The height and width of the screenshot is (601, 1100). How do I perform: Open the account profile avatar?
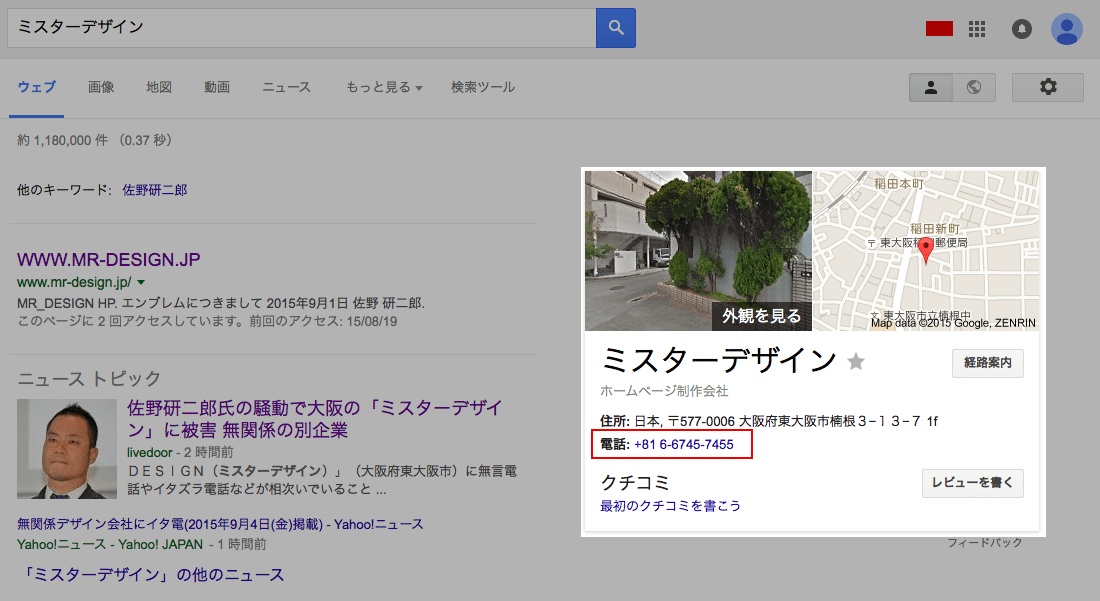[1066, 29]
